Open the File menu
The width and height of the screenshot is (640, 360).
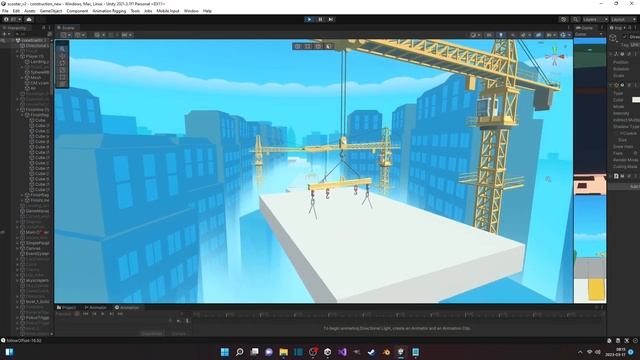pyautogui.click(x=5, y=11)
